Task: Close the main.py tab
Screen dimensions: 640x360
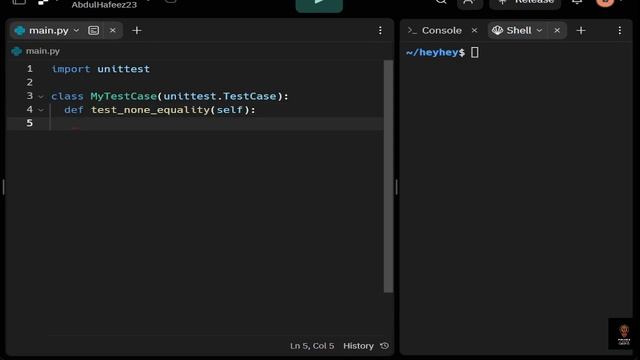Action: (x=113, y=31)
